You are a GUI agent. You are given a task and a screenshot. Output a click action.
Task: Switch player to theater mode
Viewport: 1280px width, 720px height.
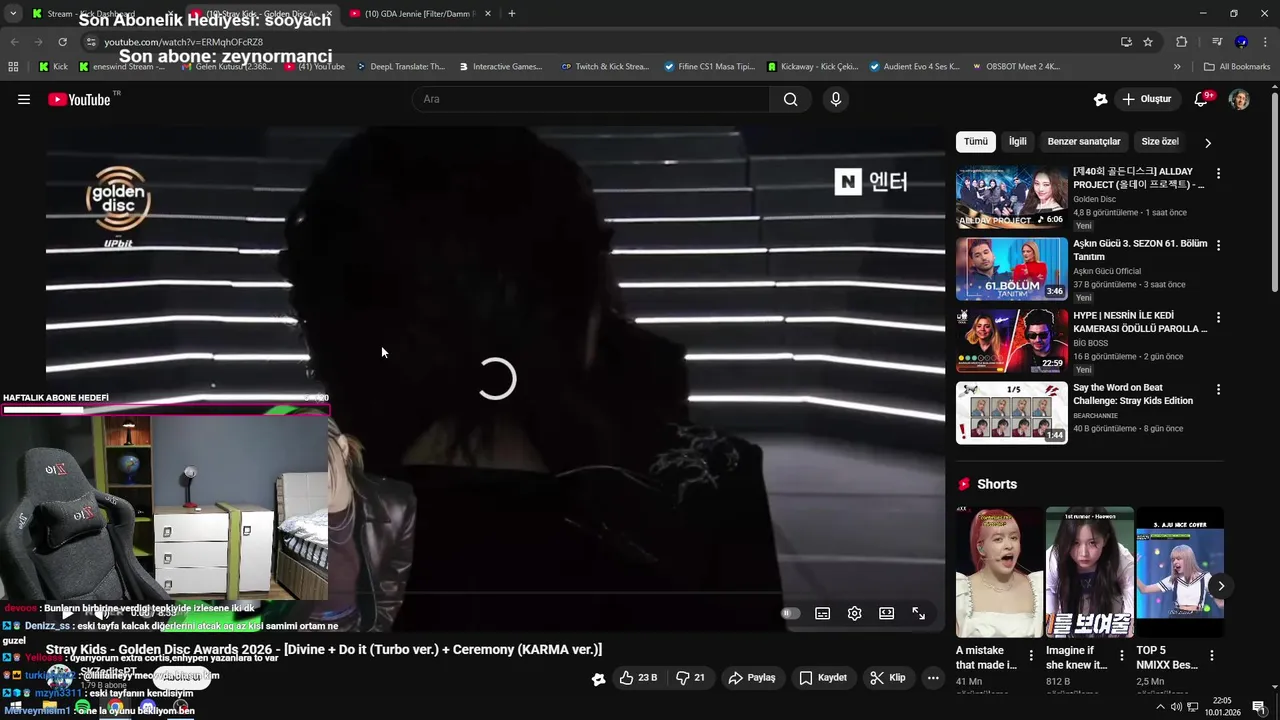(x=886, y=614)
